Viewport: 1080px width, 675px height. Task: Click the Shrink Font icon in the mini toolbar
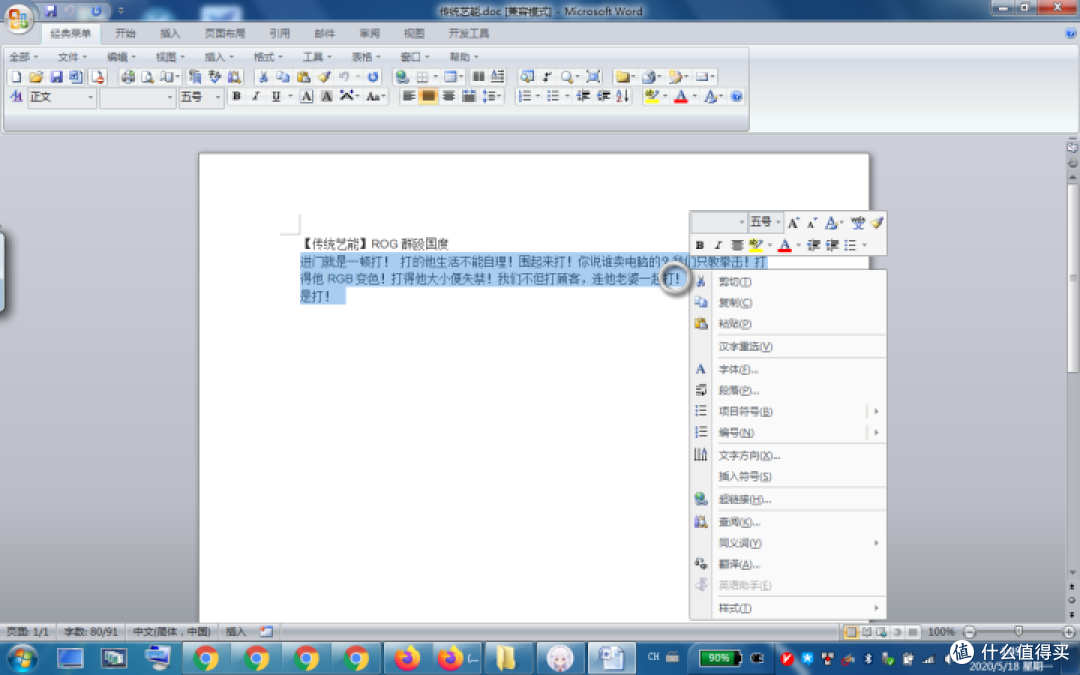[812, 222]
